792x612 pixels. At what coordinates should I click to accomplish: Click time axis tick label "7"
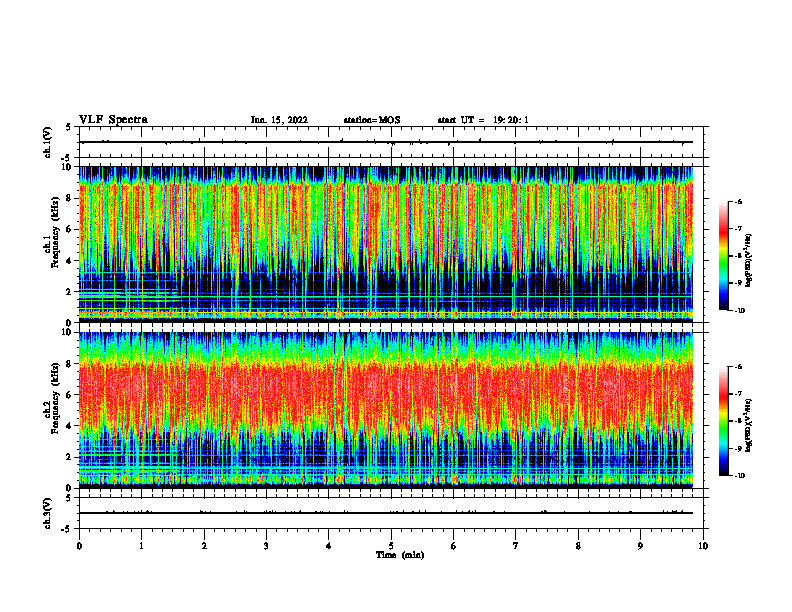516,546
